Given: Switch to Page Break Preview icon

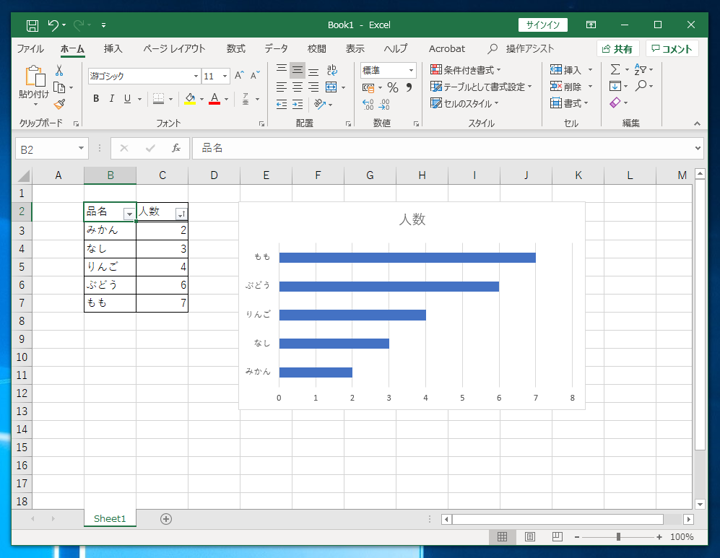Looking at the screenshot, I should pyautogui.click(x=557, y=537).
